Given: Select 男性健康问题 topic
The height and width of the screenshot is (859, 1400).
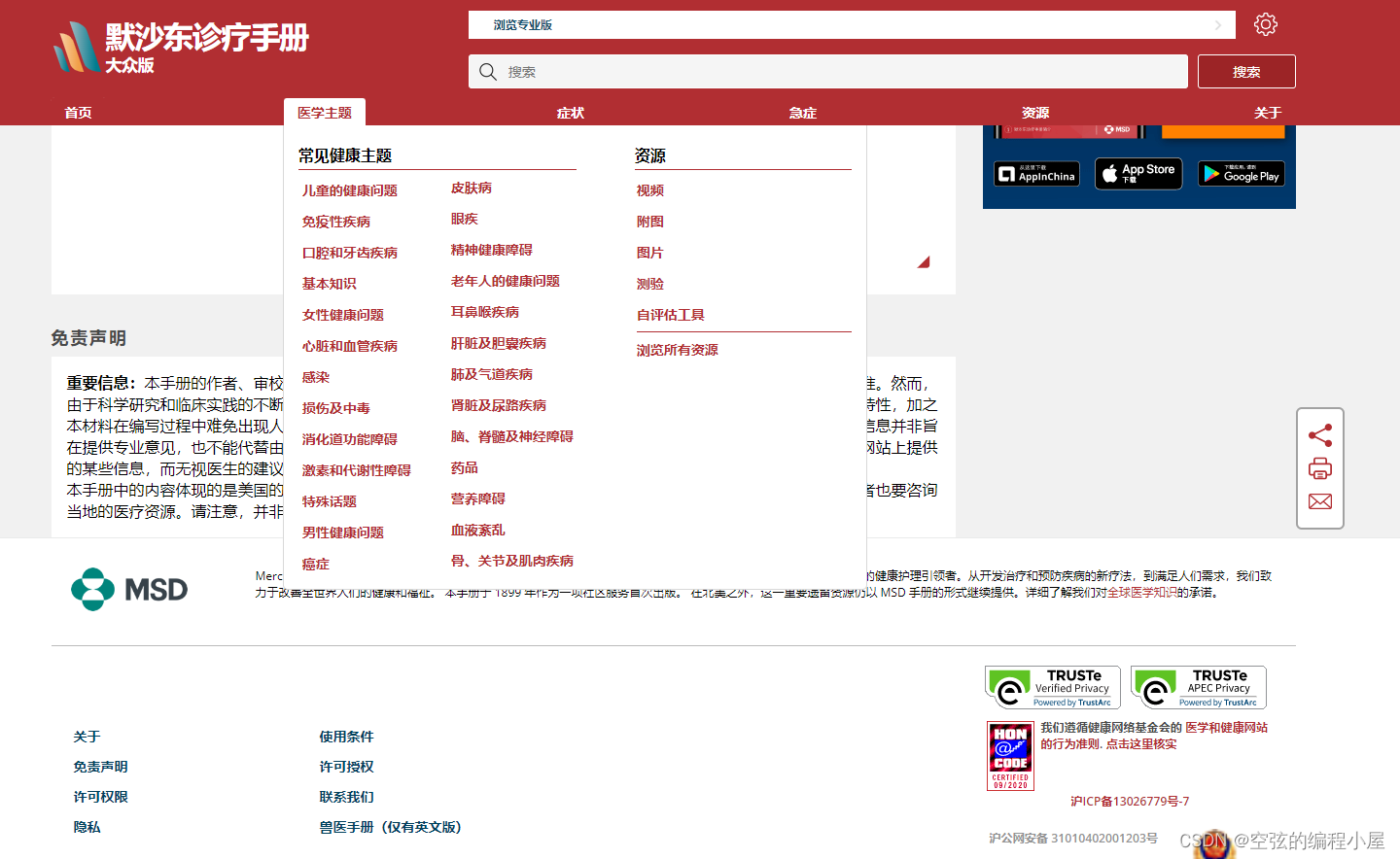Looking at the screenshot, I should pyautogui.click(x=343, y=533).
